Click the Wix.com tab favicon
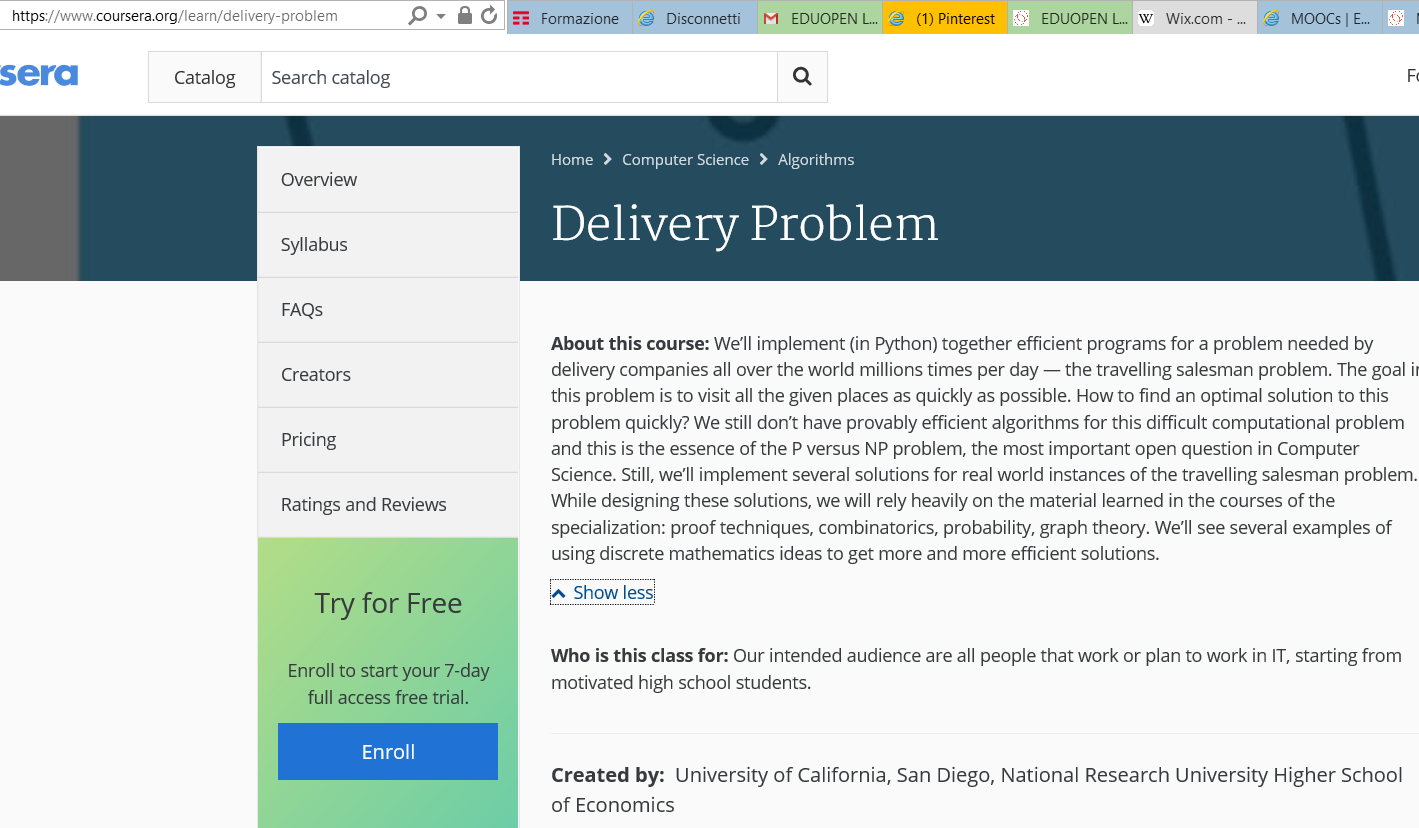This screenshot has width=1419, height=828. pos(1146,18)
